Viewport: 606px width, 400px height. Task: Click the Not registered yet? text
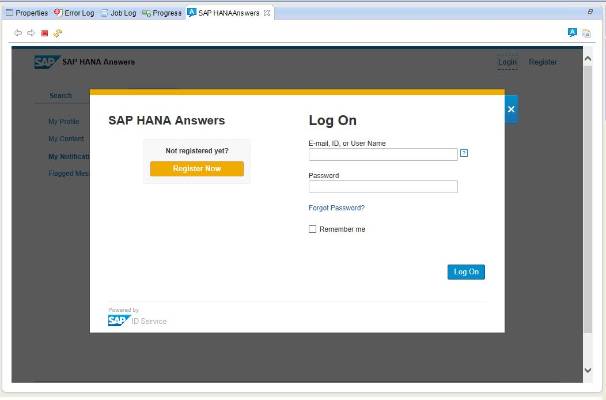pos(197,151)
